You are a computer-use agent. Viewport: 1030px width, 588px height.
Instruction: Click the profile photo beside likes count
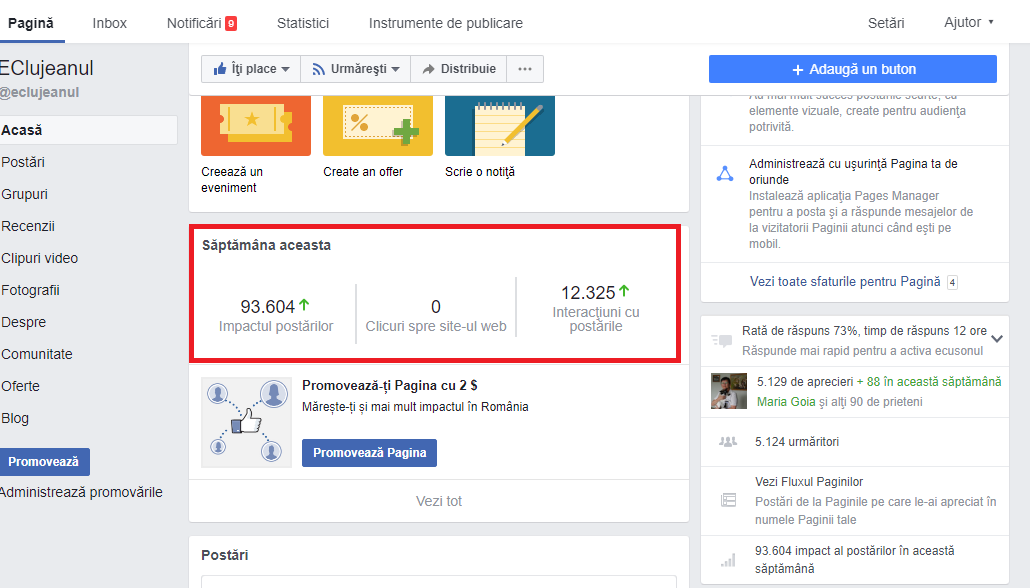pyautogui.click(x=727, y=391)
